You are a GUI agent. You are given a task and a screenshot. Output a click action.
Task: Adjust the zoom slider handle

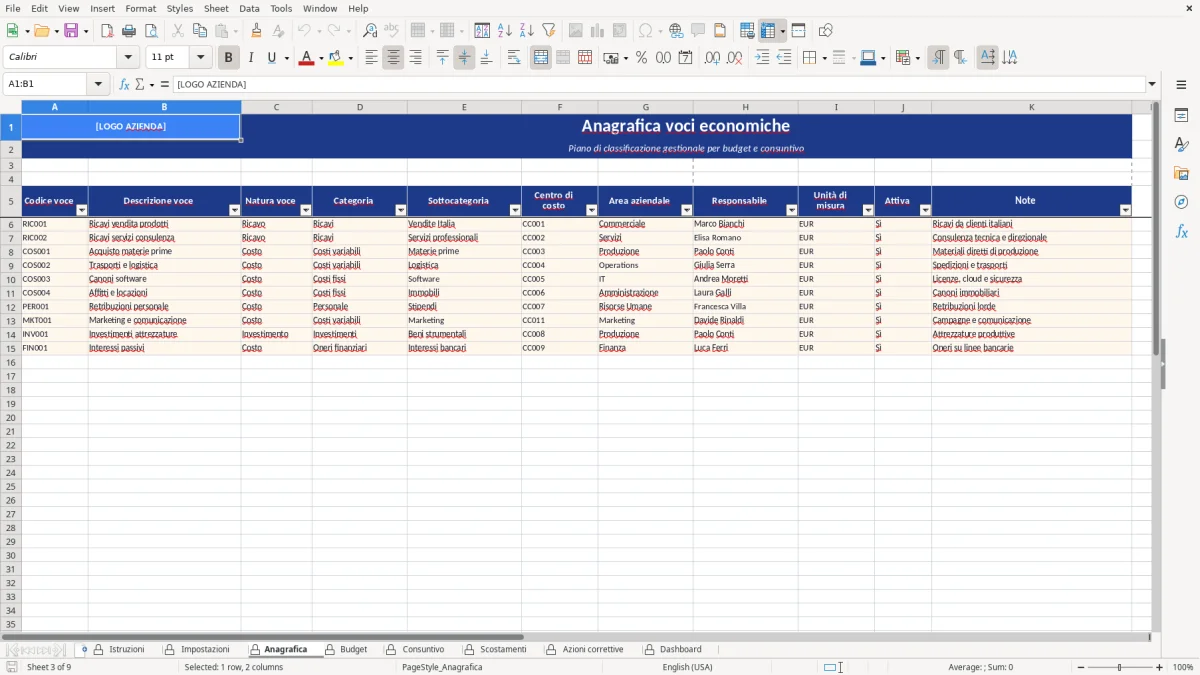click(x=1119, y=667)
